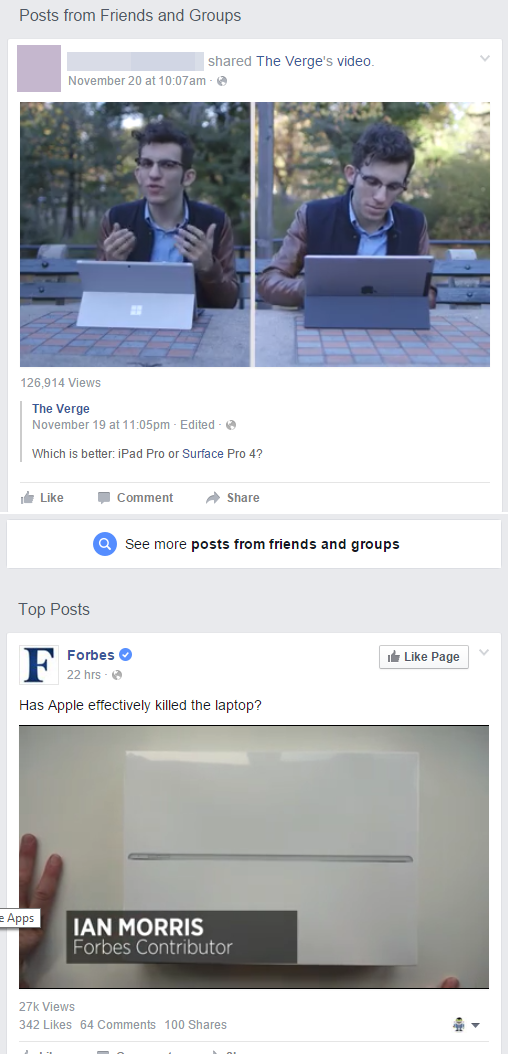508x1054 pixels.
Task: Click the globe icon beside Forbes 22 hrs
Action: point(117,674)
